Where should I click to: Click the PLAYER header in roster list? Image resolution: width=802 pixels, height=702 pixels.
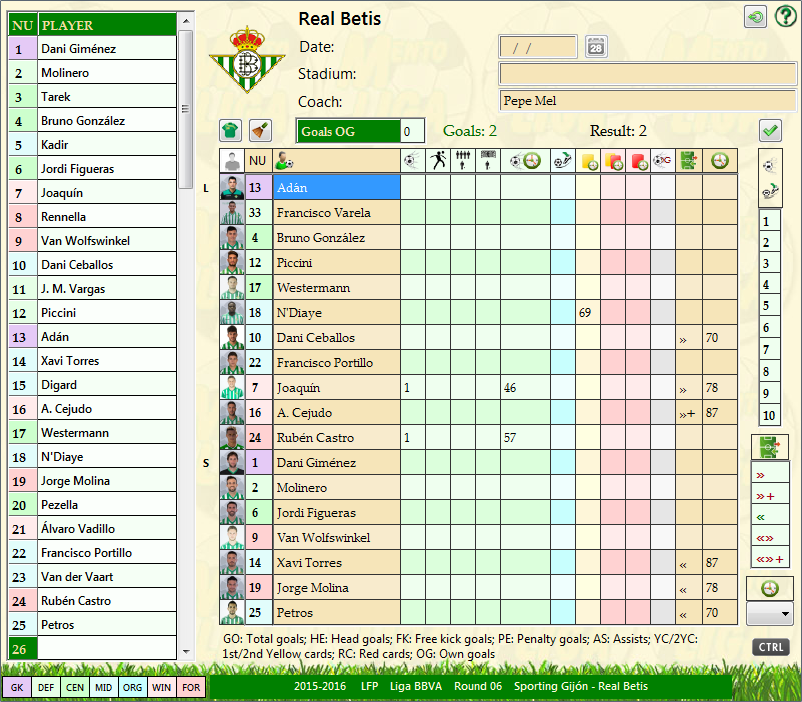tap(107, 25)
